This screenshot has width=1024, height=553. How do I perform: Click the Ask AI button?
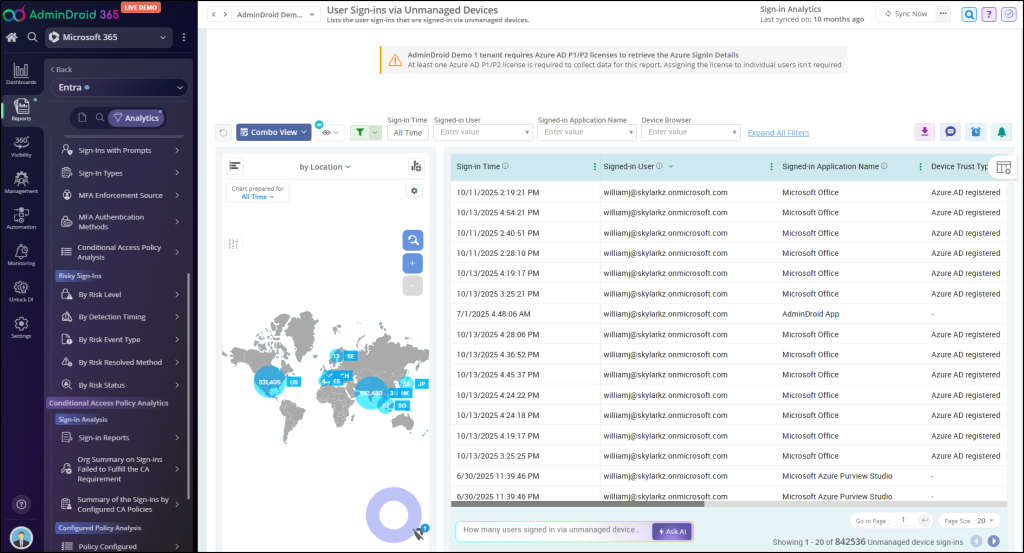[672, 531]
